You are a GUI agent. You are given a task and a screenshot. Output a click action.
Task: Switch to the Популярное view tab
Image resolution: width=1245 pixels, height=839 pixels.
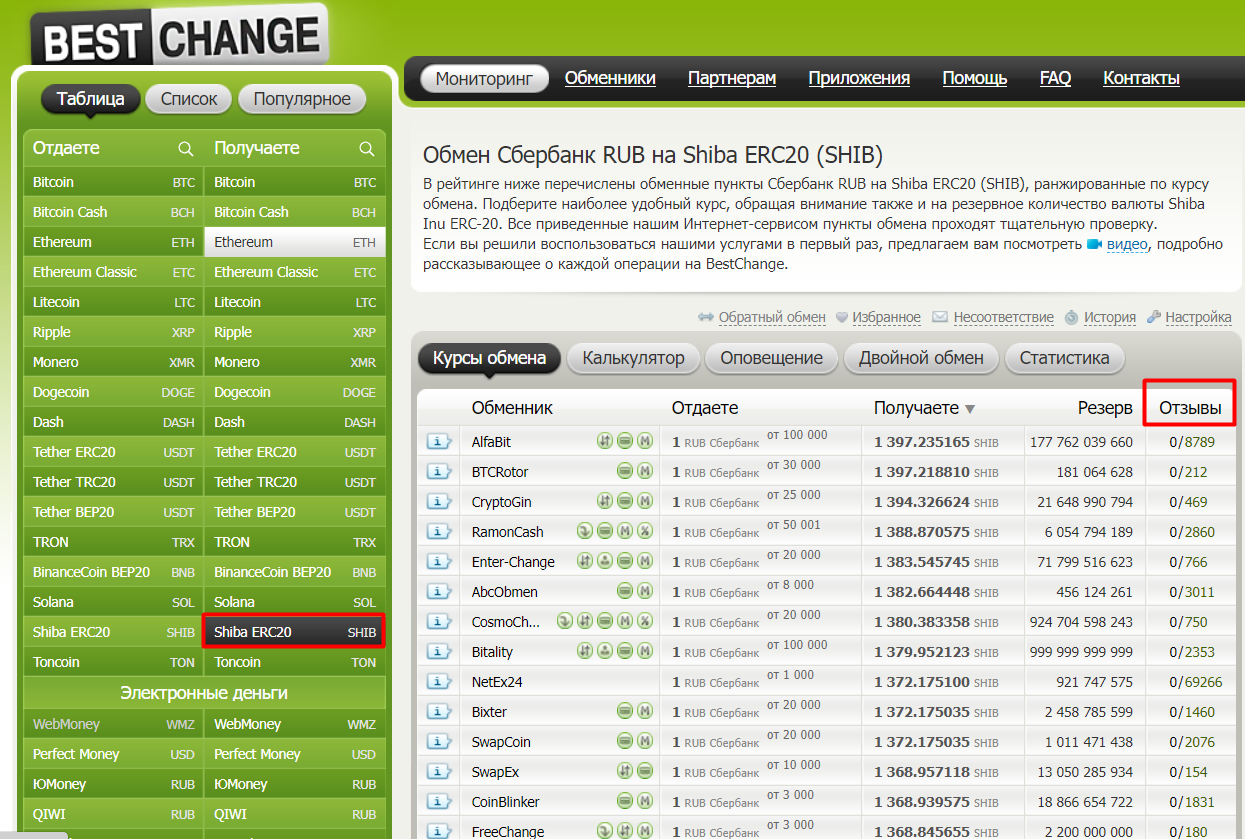pyautogui.click(x=302, y=99)
